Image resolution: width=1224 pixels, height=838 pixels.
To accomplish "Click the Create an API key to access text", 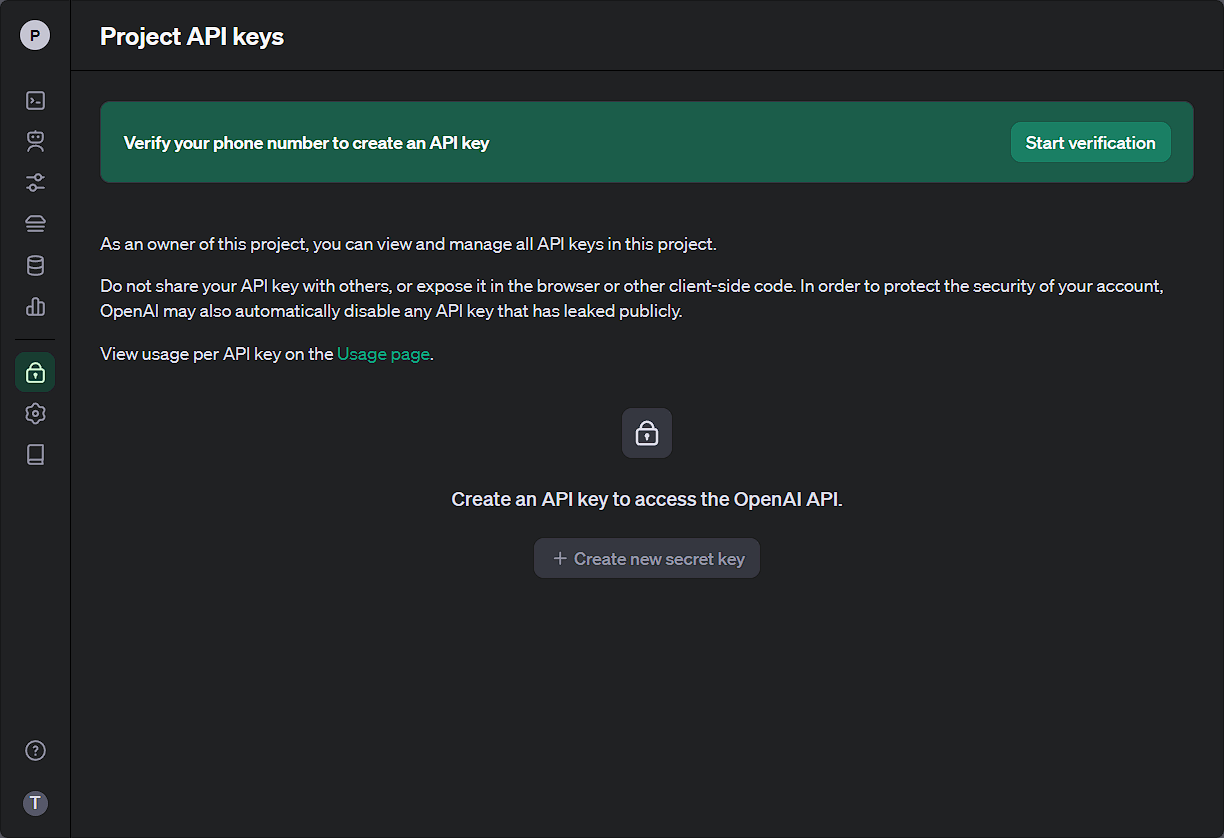I will click(x=647, y=499).
